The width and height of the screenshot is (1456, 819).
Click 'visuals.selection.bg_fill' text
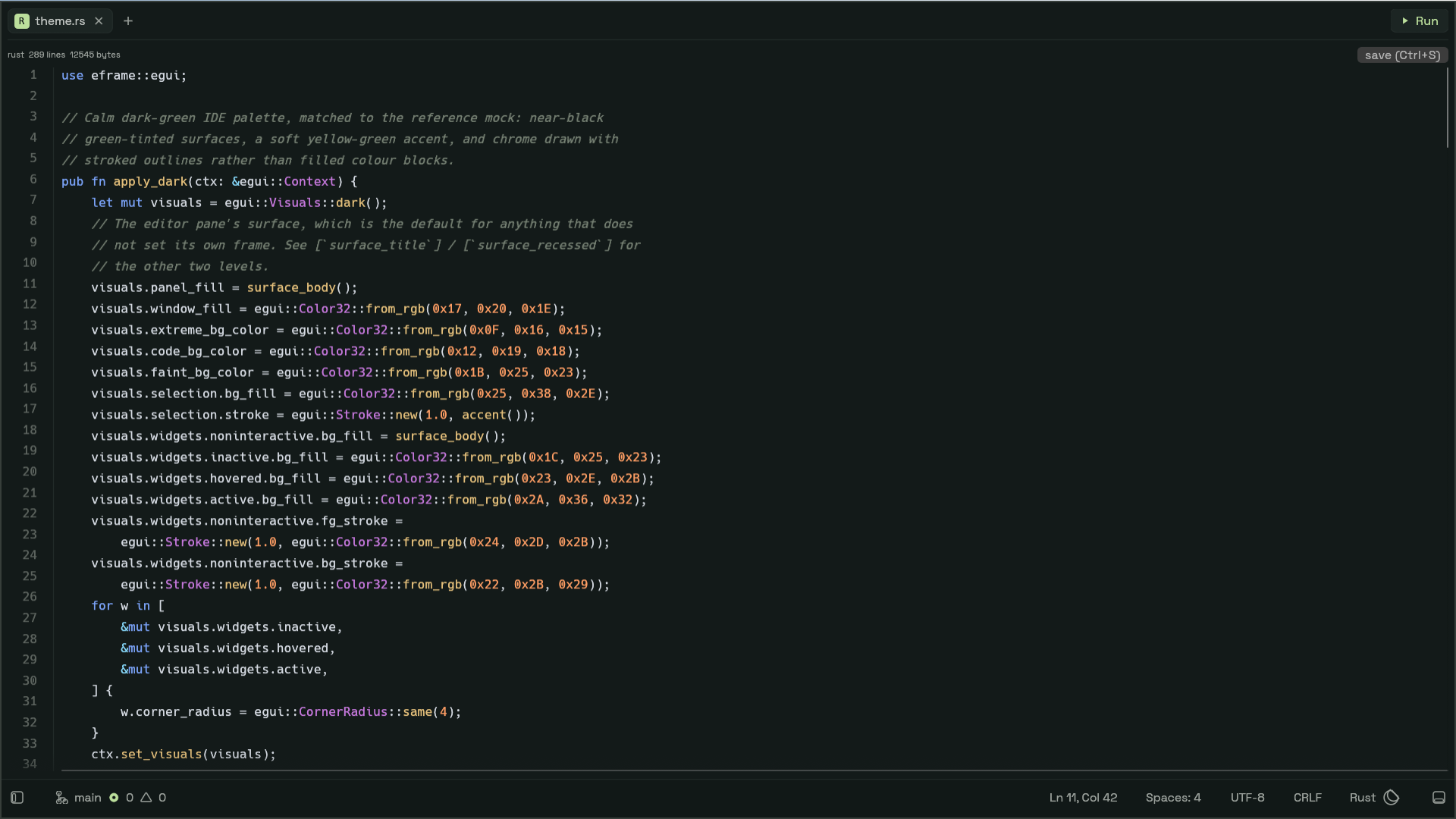[x=184, y=394]
